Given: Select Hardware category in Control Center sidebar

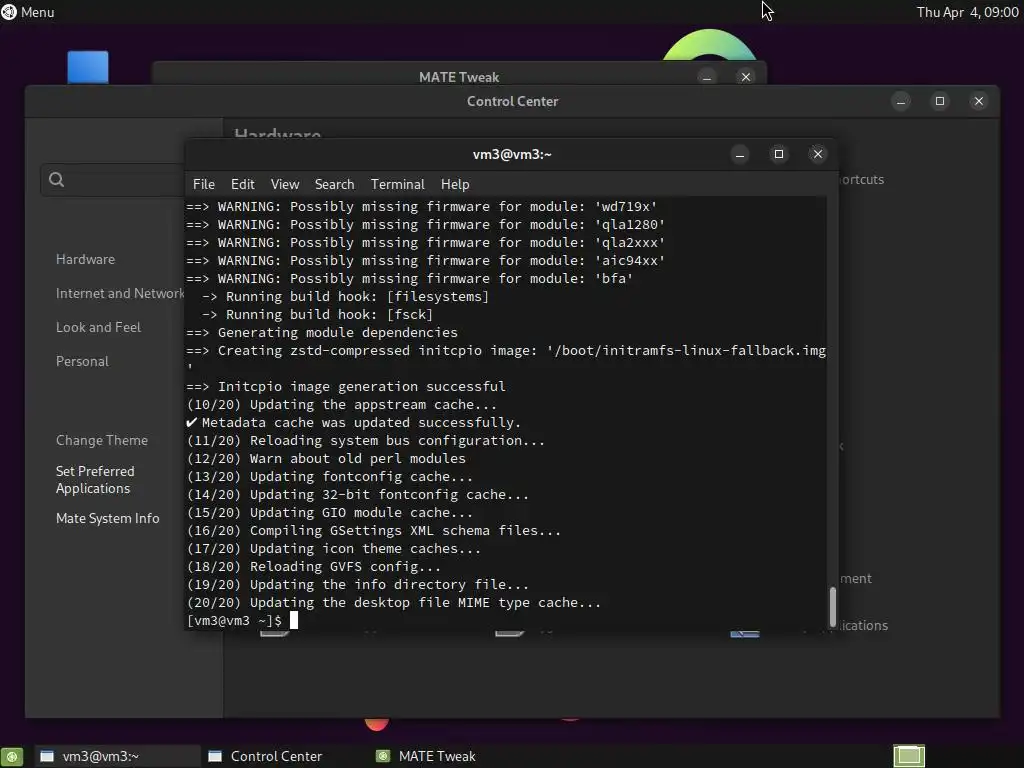Looking at the screenshot, I should point(86,259).
